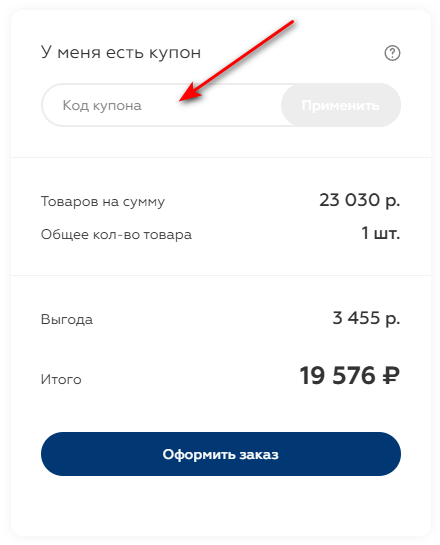440x545 pixels.
Task: Click the tail end of red arrow
Action: pyautogui.click(x=291, y=23)
